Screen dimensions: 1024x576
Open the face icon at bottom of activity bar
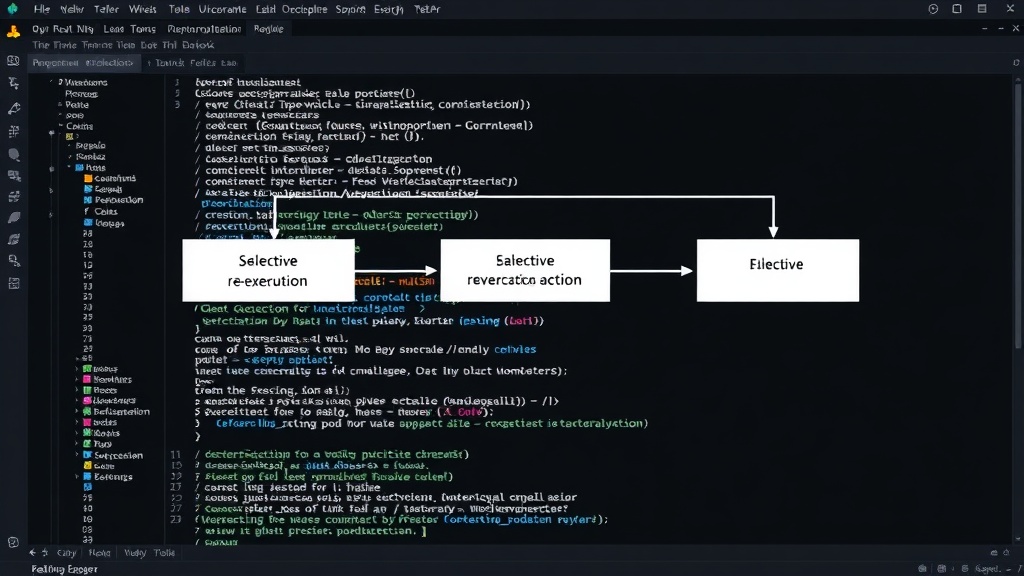(x=13, y=542)
